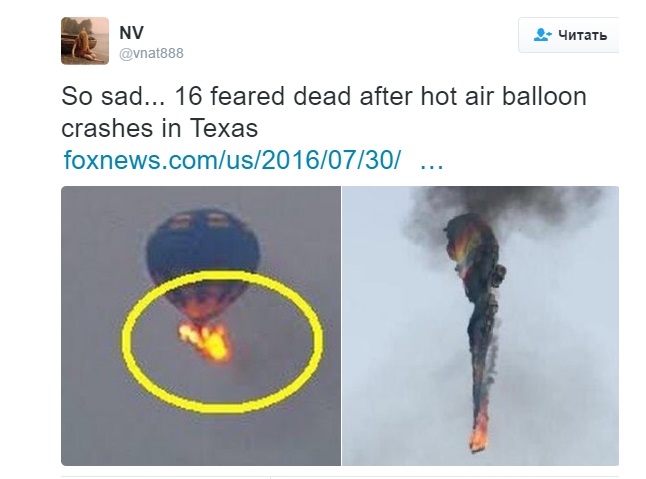646x479 pixels.
Task: Open the NV display name profile
Action: pos(131,33)
